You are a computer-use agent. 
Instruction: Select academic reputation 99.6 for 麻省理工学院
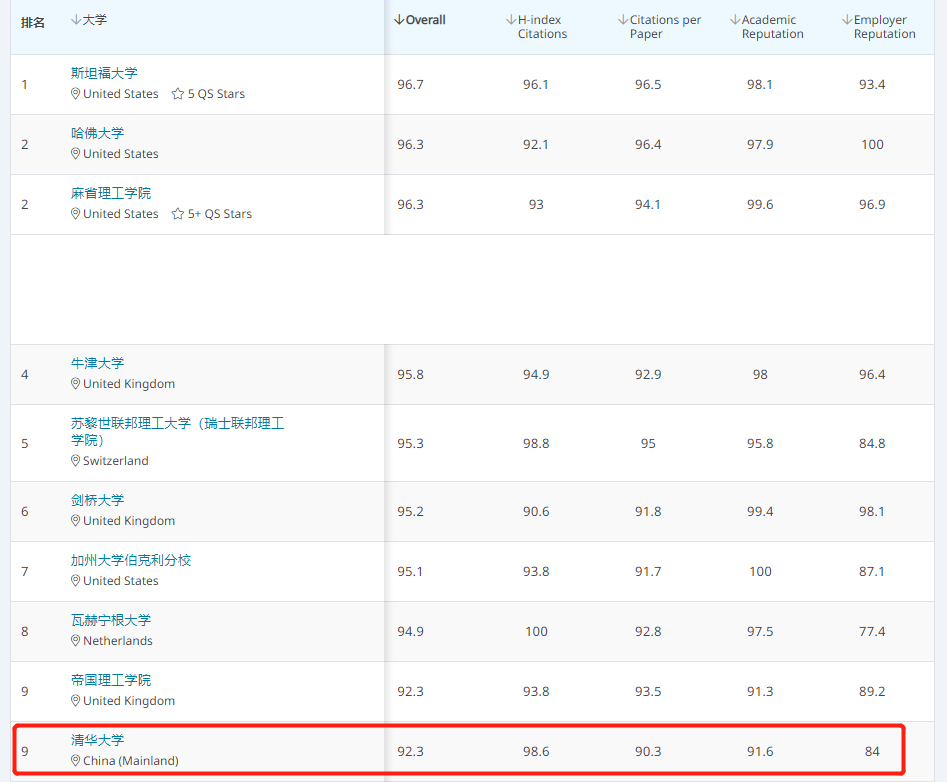point(760,205)
